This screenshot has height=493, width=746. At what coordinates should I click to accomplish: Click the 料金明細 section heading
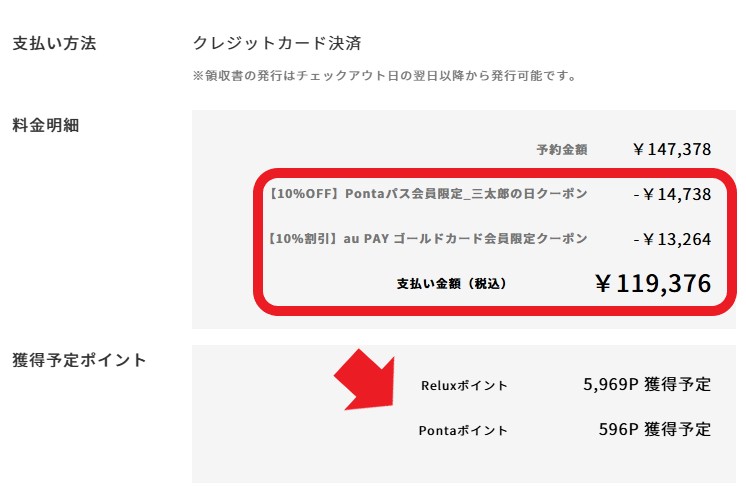(45, 125)
